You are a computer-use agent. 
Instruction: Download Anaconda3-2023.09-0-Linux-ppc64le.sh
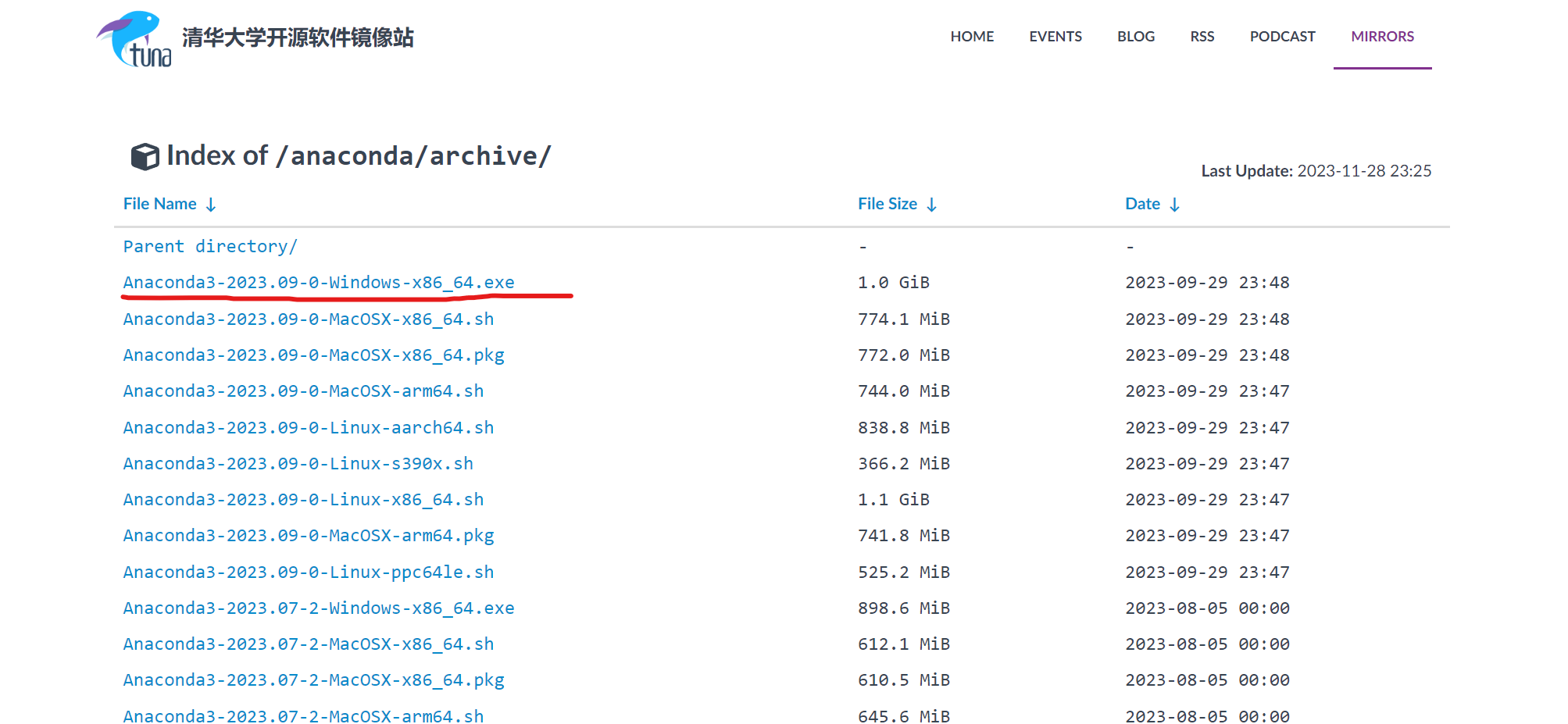[309, 572]
